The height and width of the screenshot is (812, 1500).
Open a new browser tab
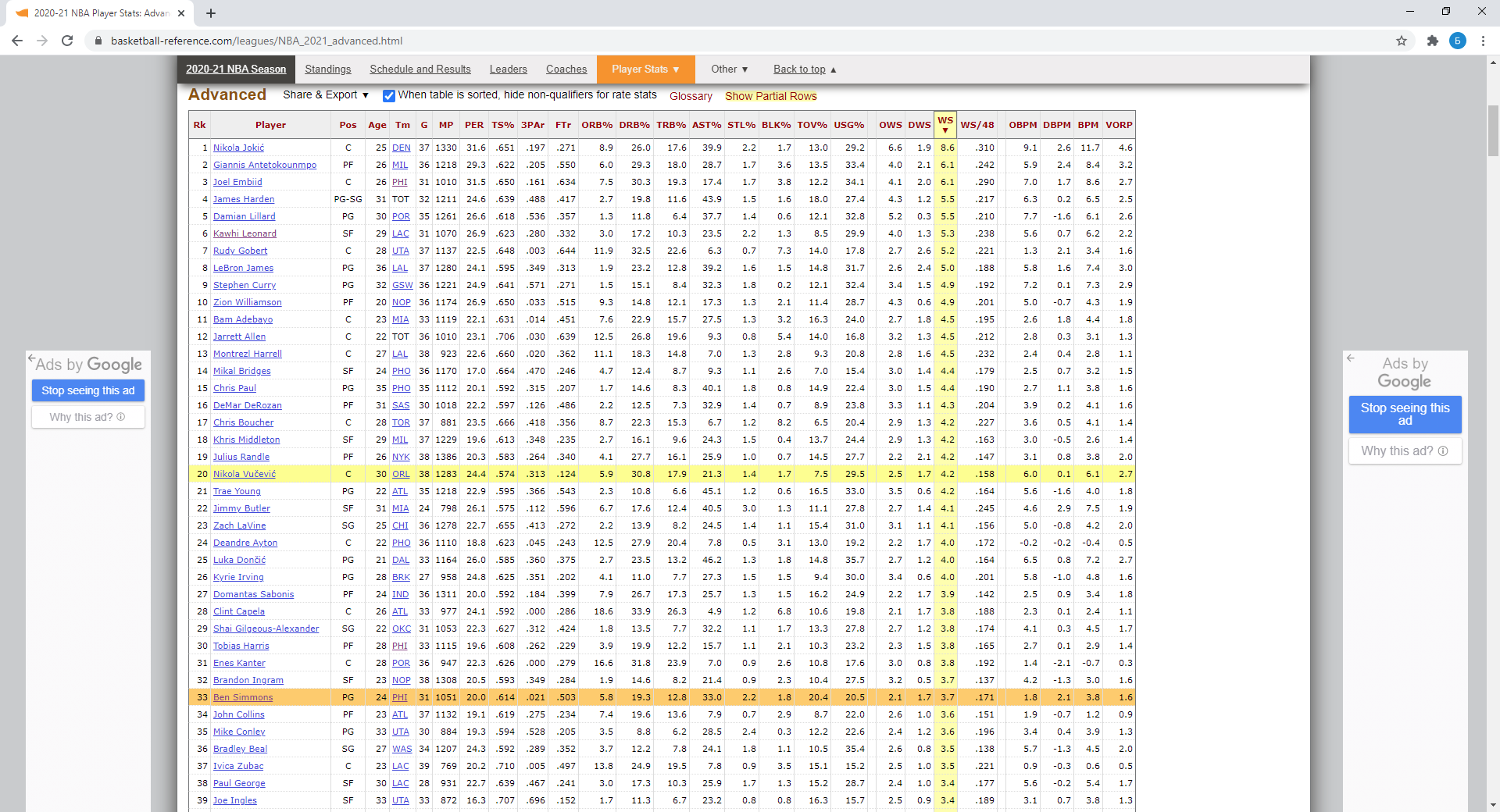point(211,13)
